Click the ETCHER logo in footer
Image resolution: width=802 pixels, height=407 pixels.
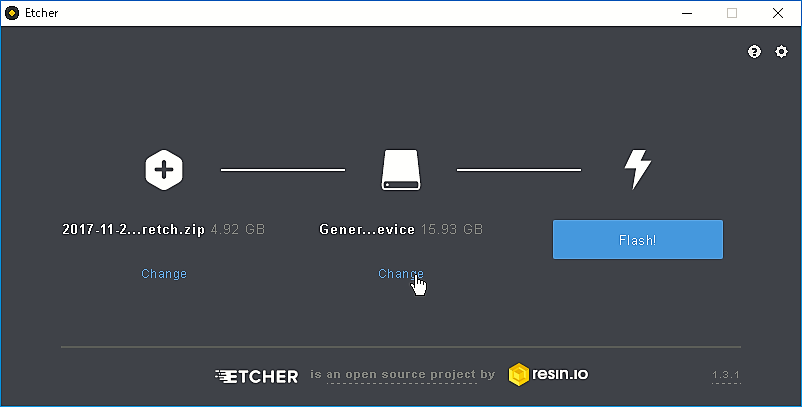(256, 377)
